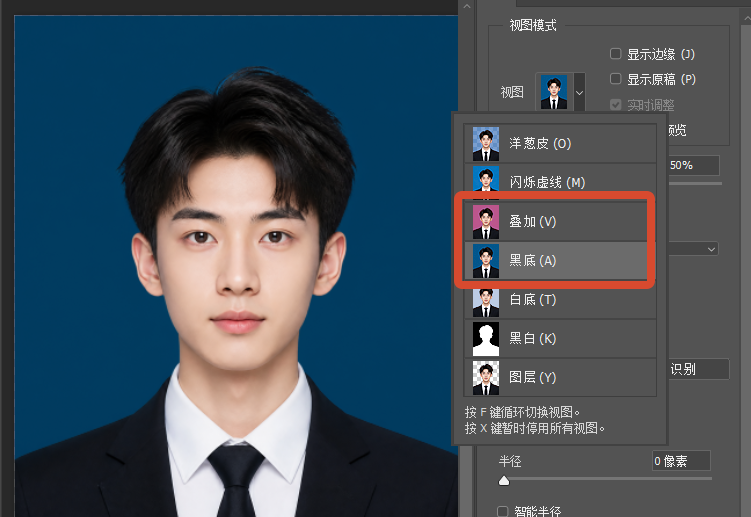
Task: Click the 半径 value field showing 0 像素
Action: tap(681, 461)
